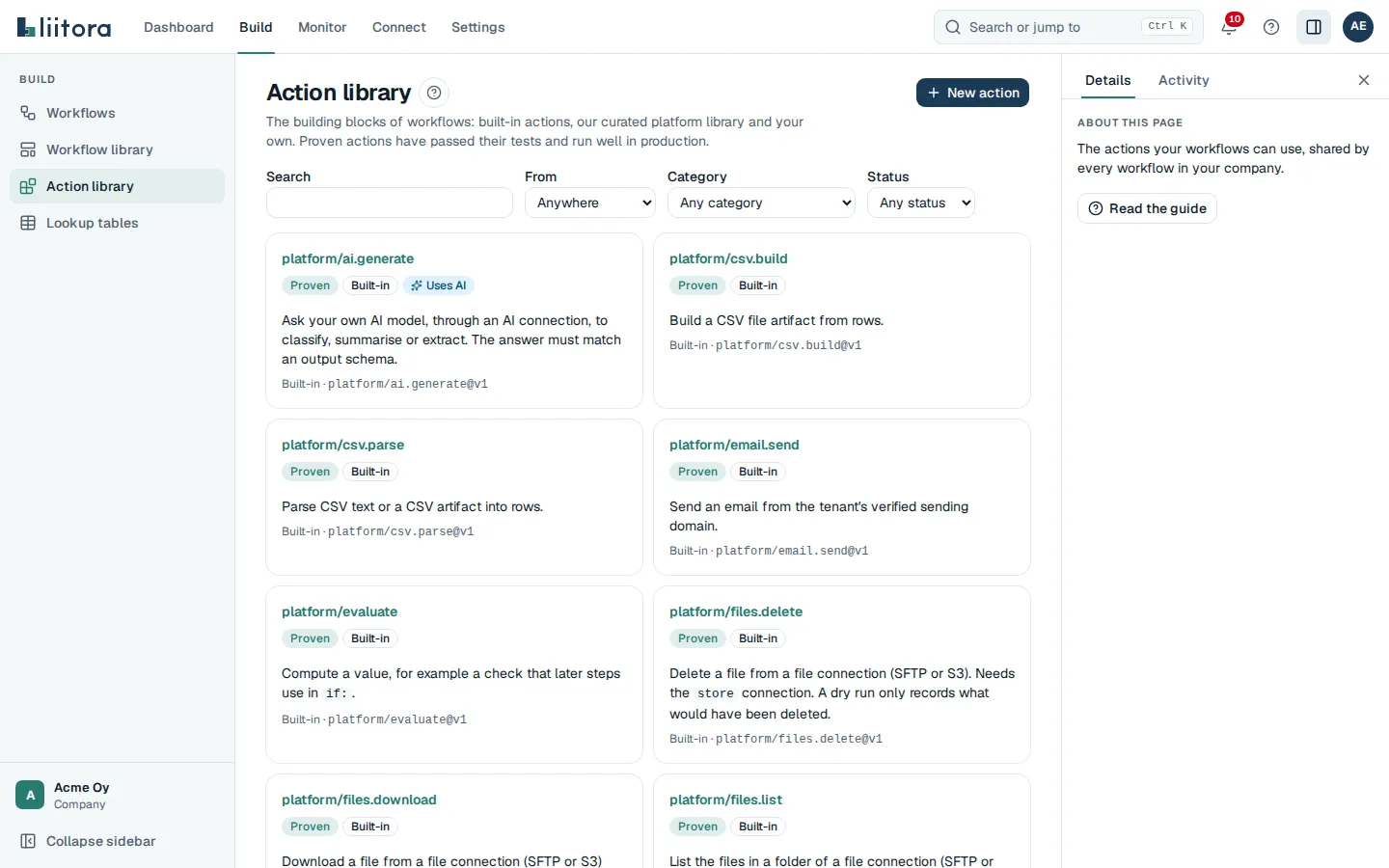The image size is (1389, 868).
Task: Open the liitora logo home link
Action: tap(64, 27)
